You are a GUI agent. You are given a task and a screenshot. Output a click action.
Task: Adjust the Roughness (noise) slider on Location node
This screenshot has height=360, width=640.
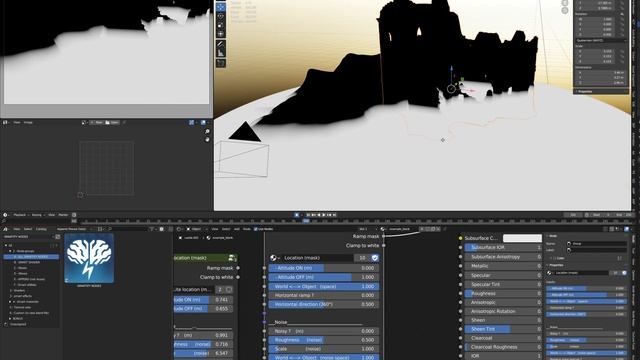324,340
